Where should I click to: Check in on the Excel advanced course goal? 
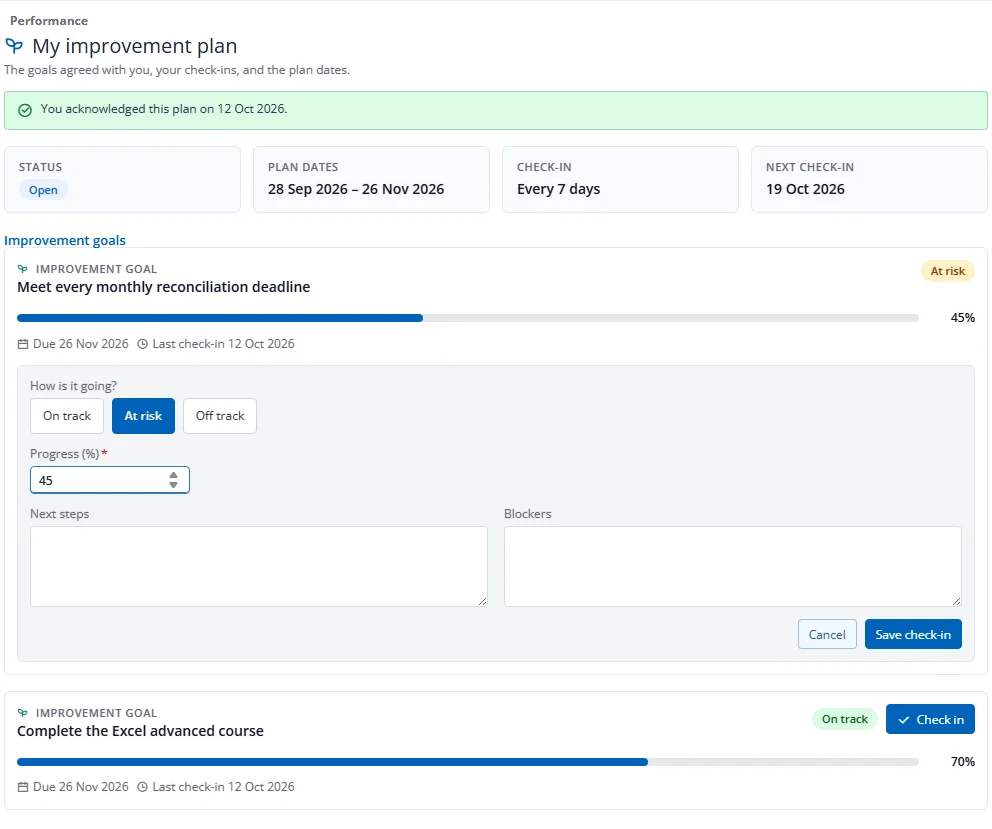(x=930, y=719)
